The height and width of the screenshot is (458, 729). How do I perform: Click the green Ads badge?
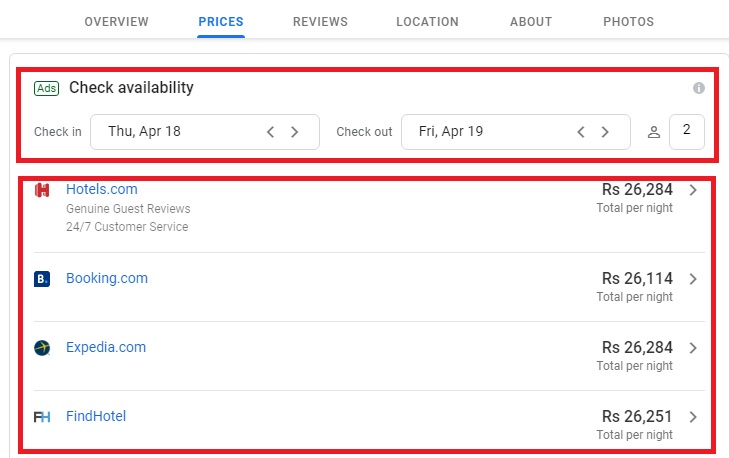(46, 88)
